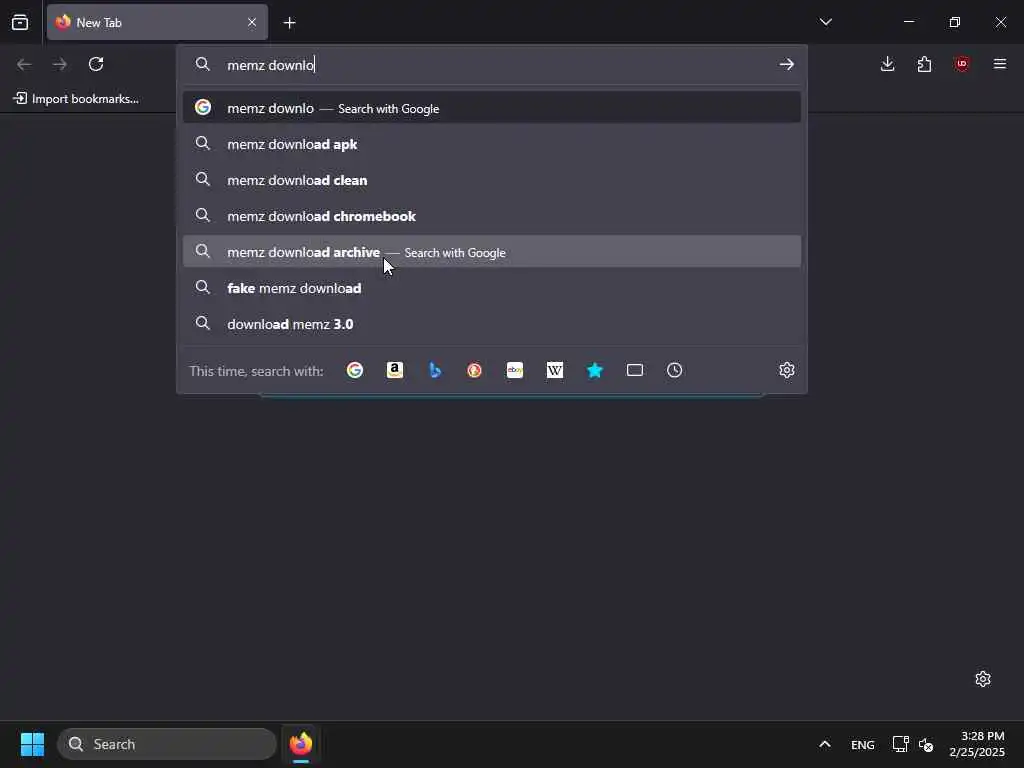Search in Bookmarks star icon
This screenshot has width=1024, height=768.
click(x=595, y=370)
